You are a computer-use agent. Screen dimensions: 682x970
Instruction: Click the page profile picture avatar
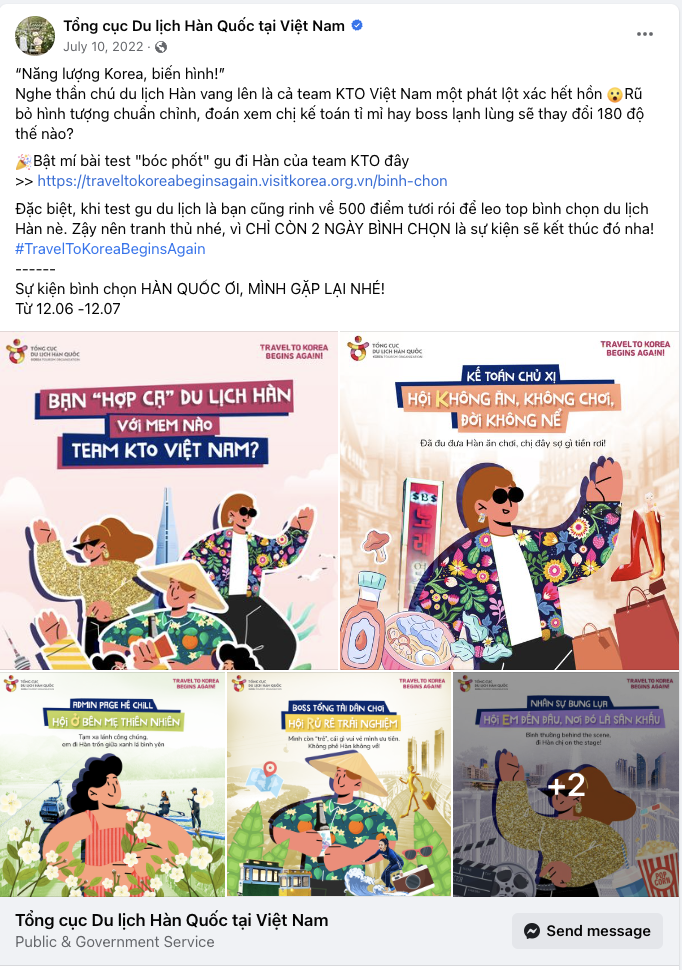tap(35, 36)
